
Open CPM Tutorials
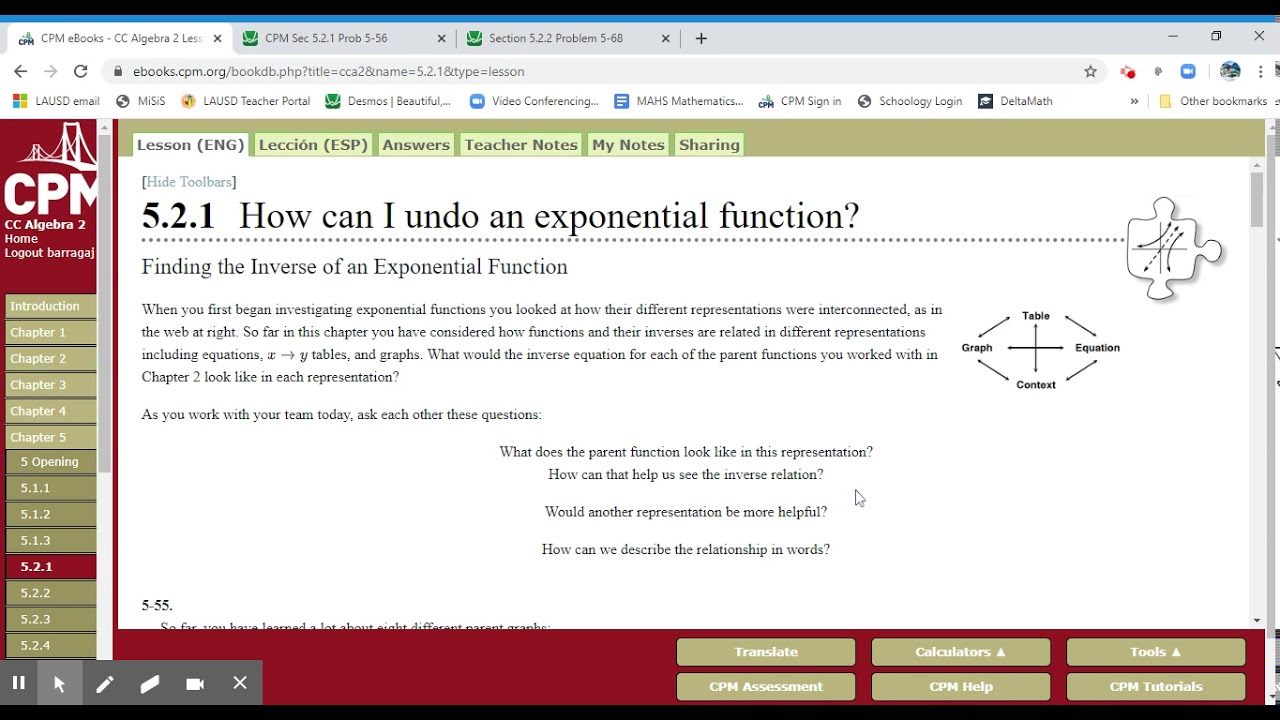1156,687
